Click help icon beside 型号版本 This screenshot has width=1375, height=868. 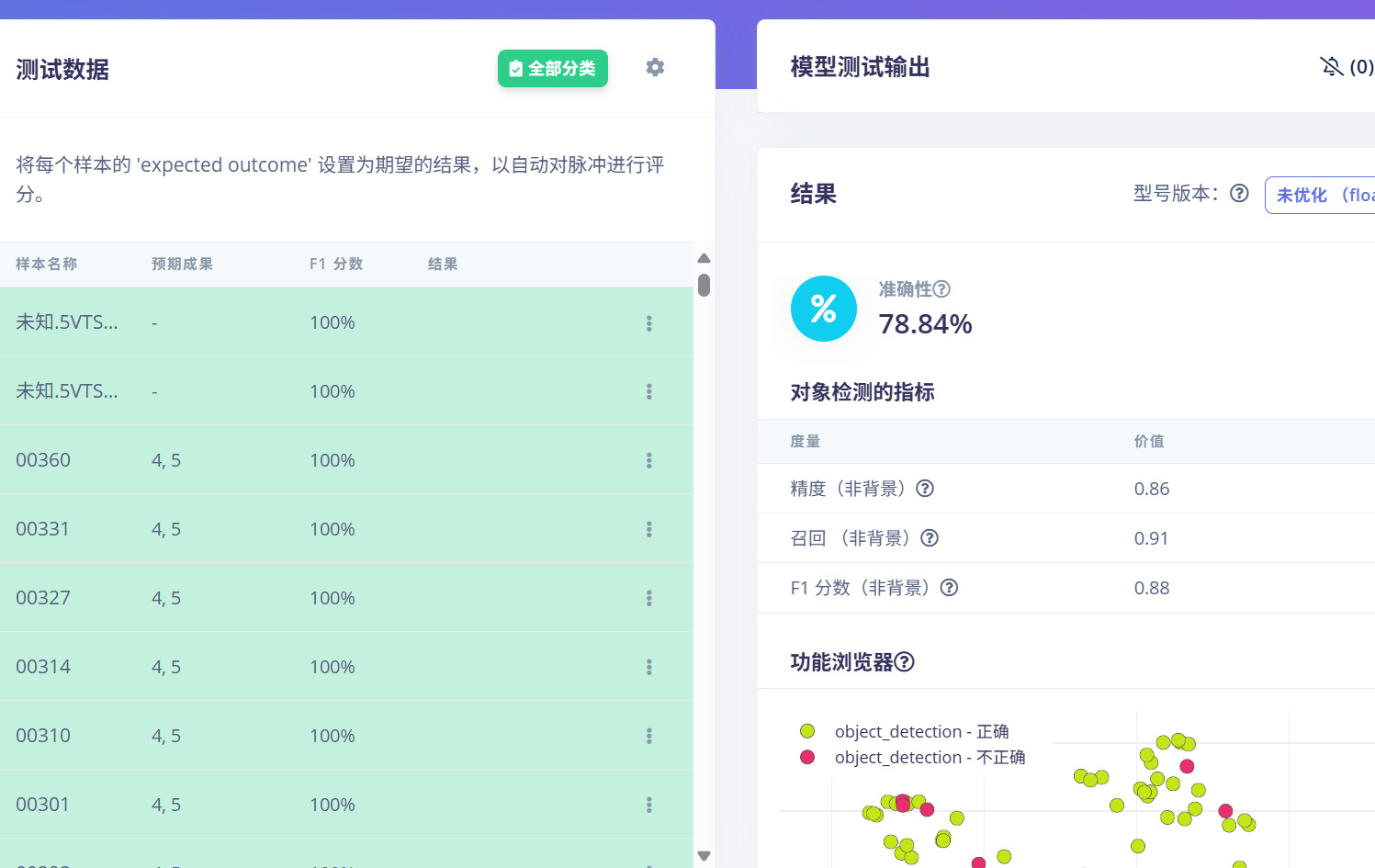pos(1239,193)
